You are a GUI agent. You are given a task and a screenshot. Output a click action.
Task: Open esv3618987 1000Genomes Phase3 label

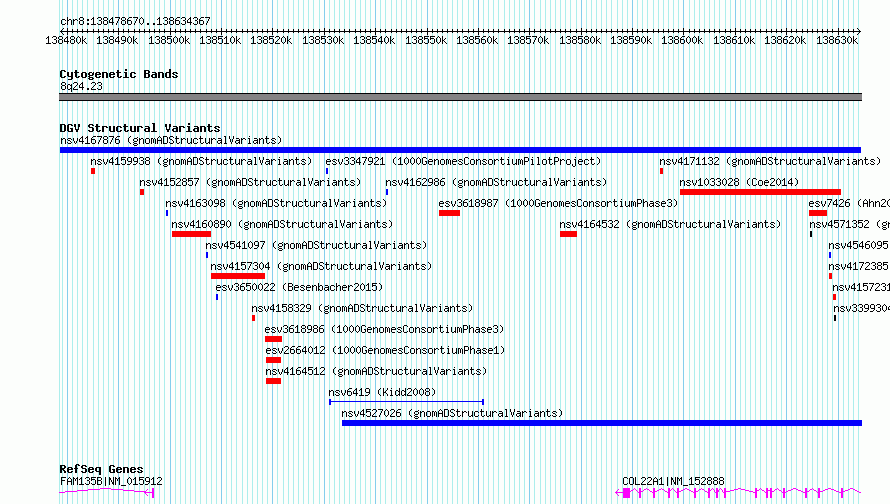click(558, 203)
